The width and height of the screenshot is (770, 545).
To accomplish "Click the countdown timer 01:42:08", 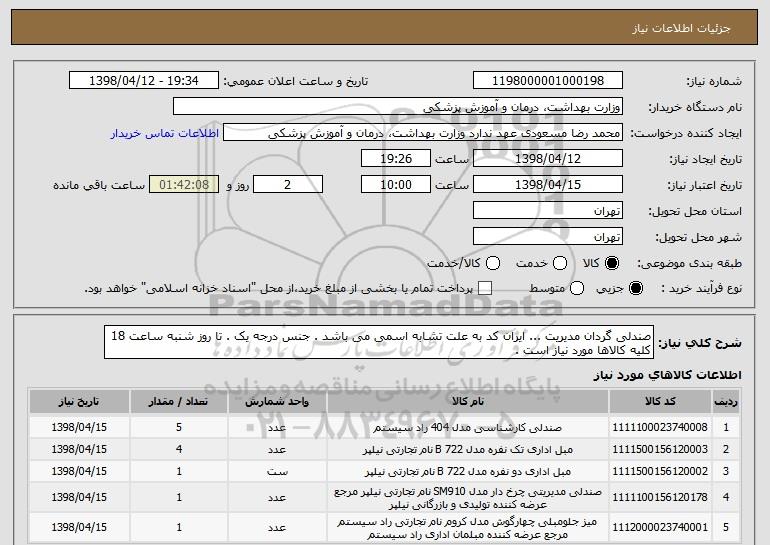I will 184,185.
